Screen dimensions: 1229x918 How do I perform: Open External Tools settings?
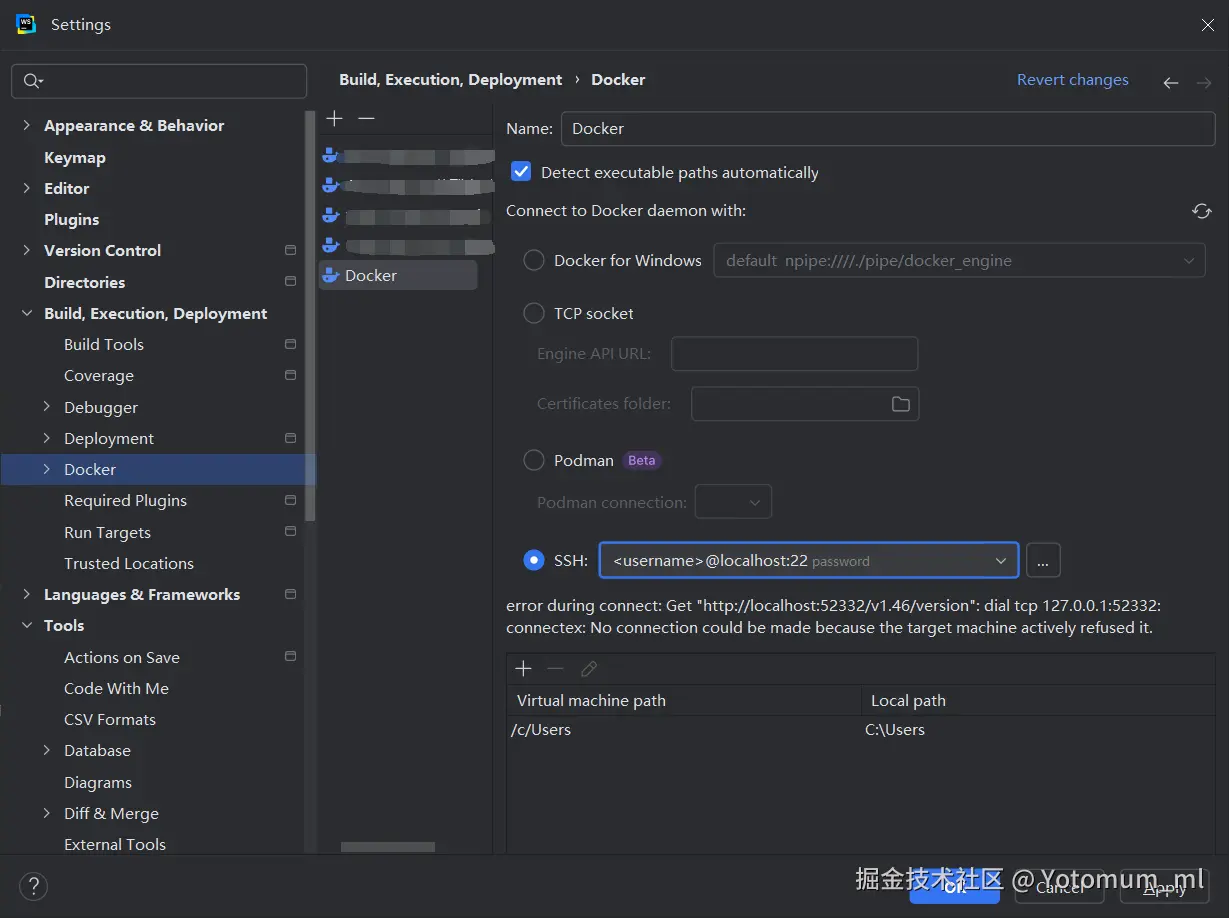[x=115, y=844]
